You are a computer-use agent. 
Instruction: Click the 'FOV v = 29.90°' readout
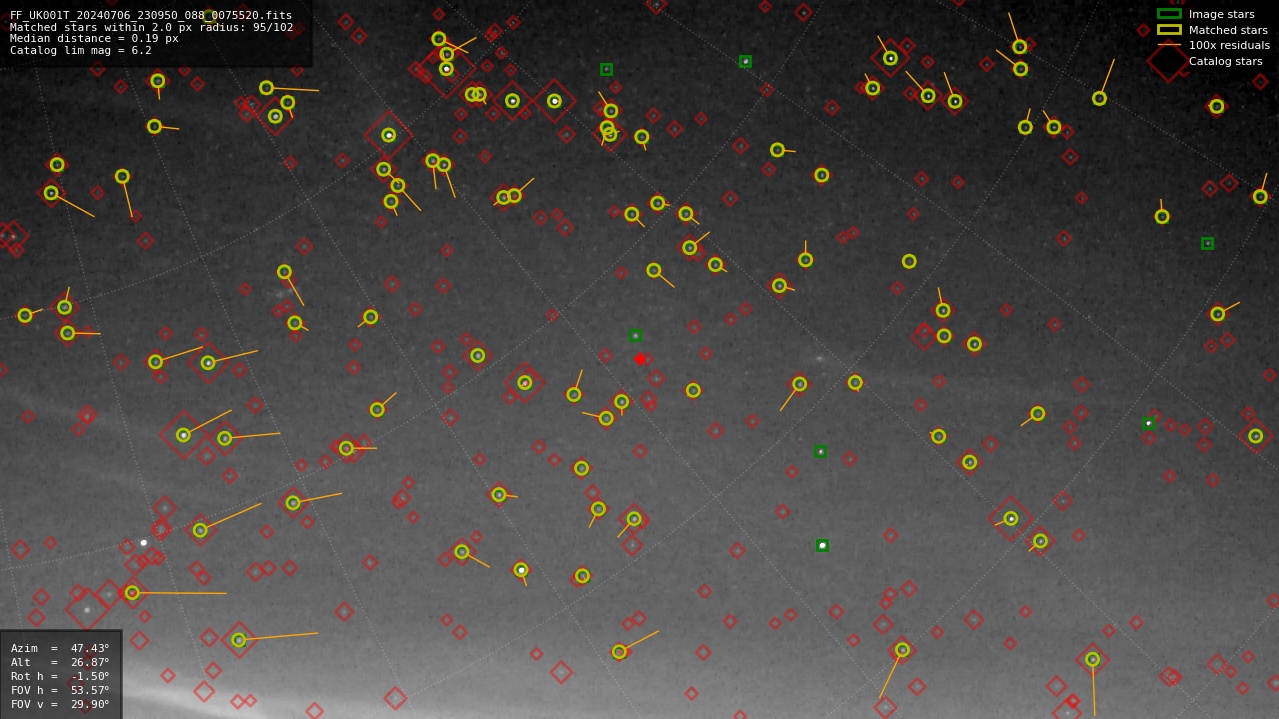pos(60,704)
